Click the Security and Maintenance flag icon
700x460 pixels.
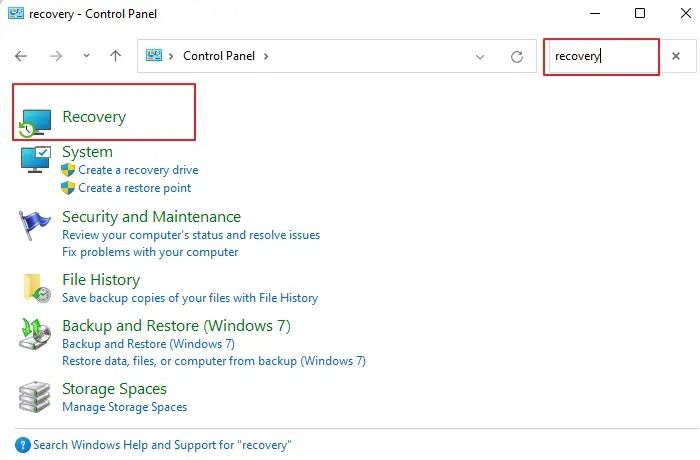pos(35,225)
